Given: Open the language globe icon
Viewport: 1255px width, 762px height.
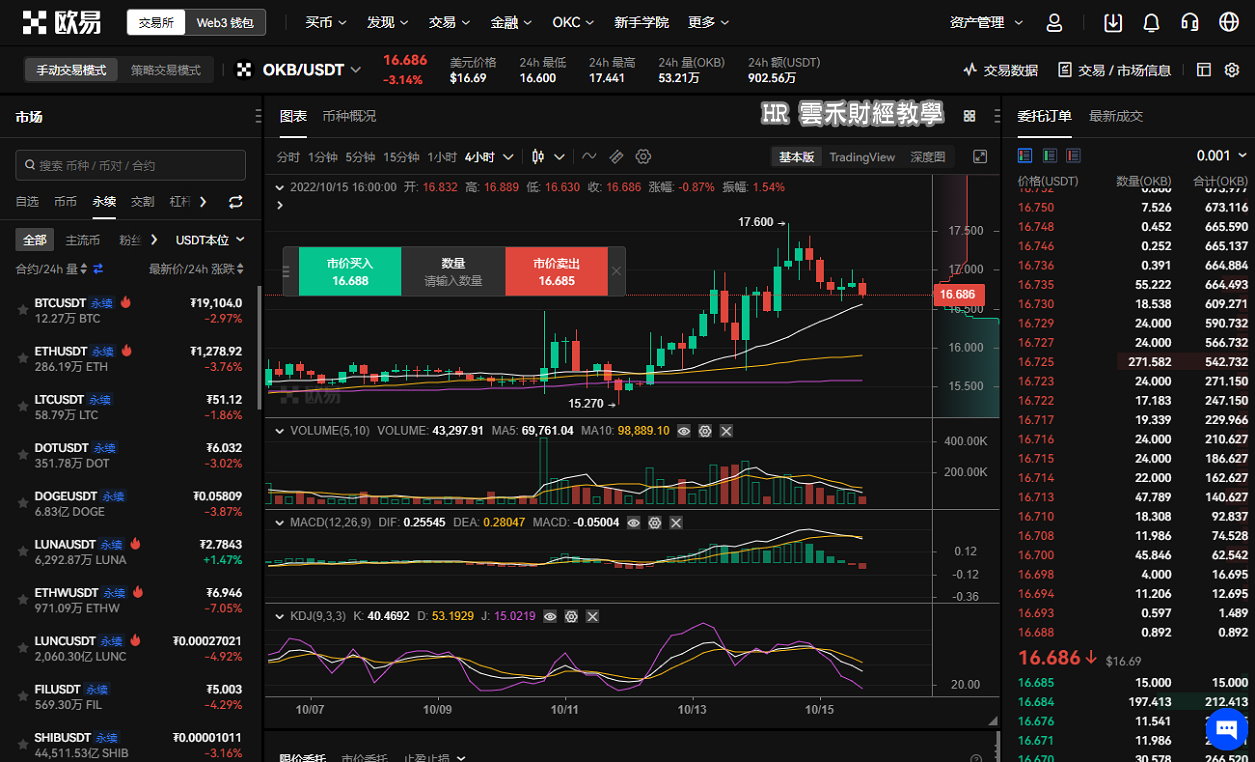Looking at the screenshot, I should [1229, 22].
